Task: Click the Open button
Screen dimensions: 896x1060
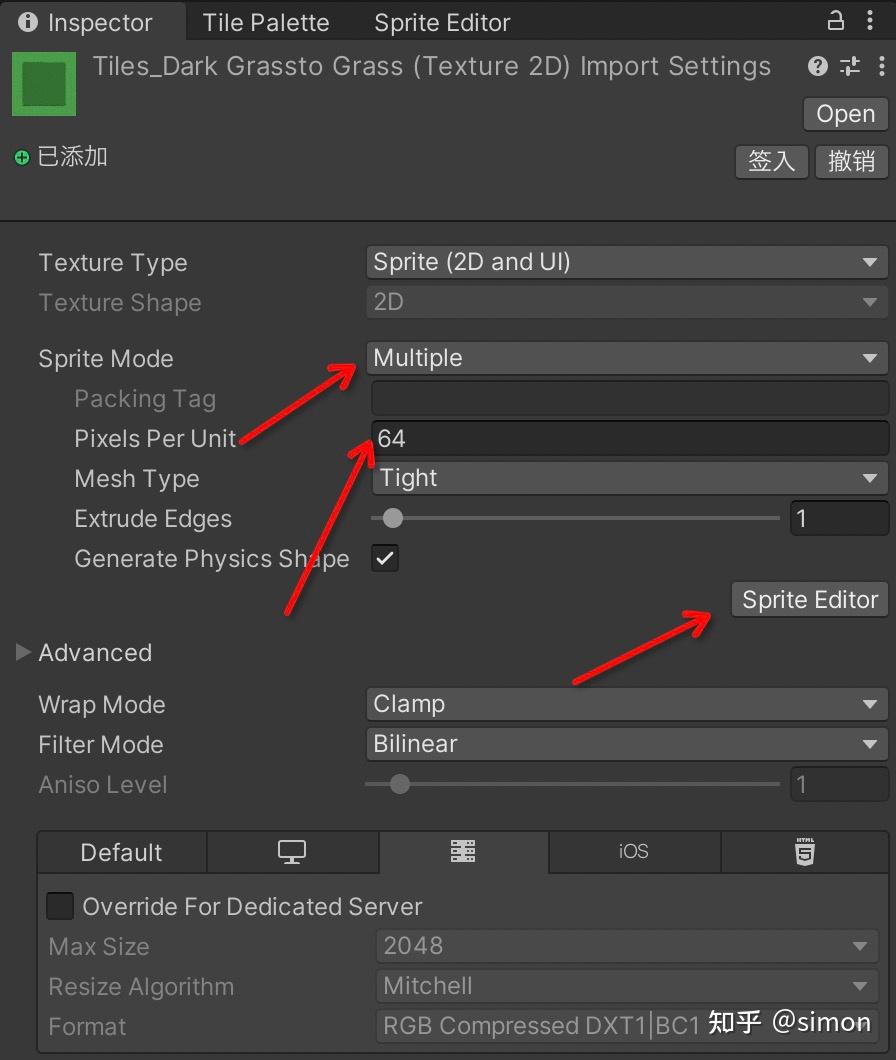Action: click(844, 114)
